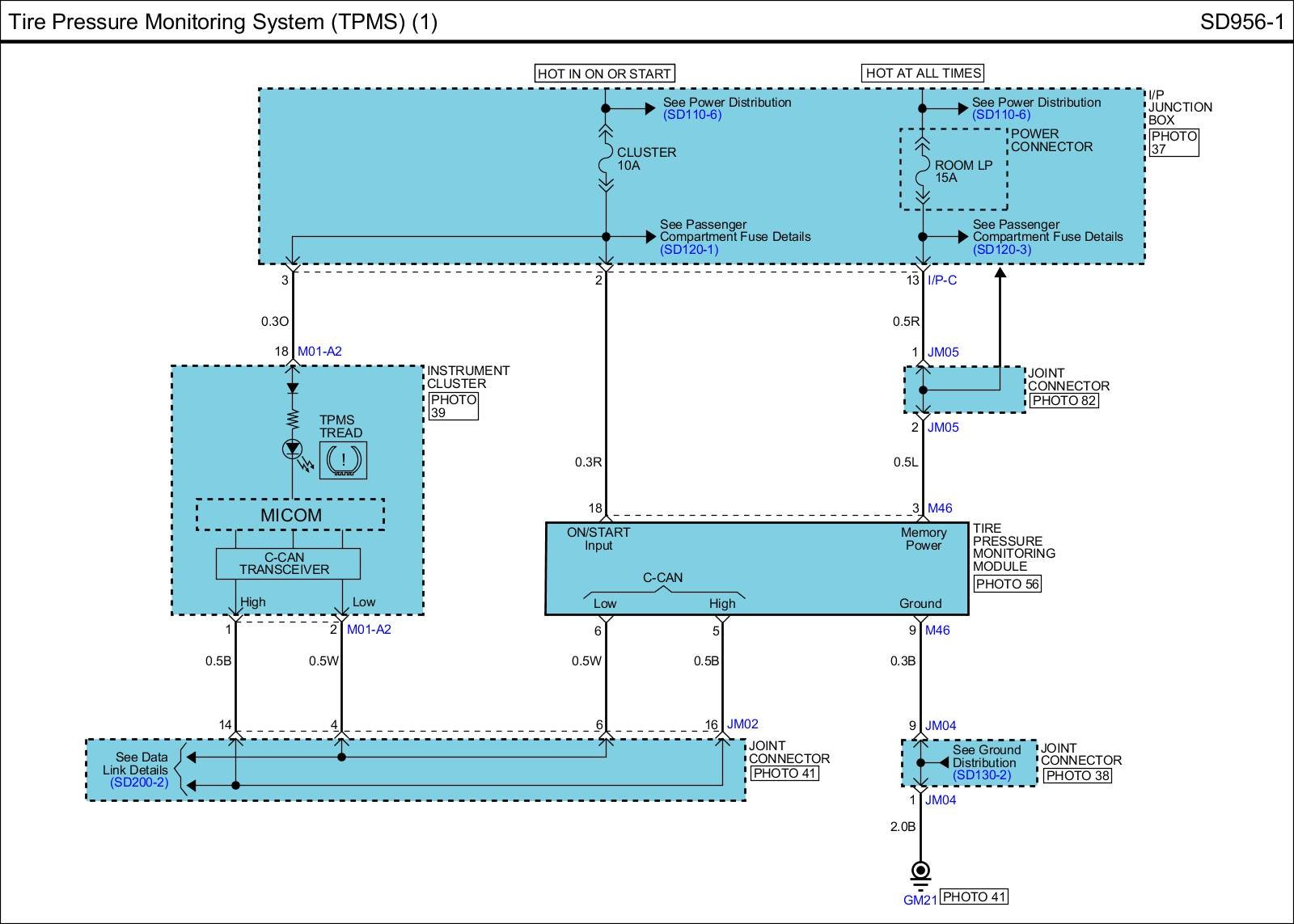Click the JM02 connector label
Image resolution: width=1294 pixels, height=924 pixels.
coord(742,724)
